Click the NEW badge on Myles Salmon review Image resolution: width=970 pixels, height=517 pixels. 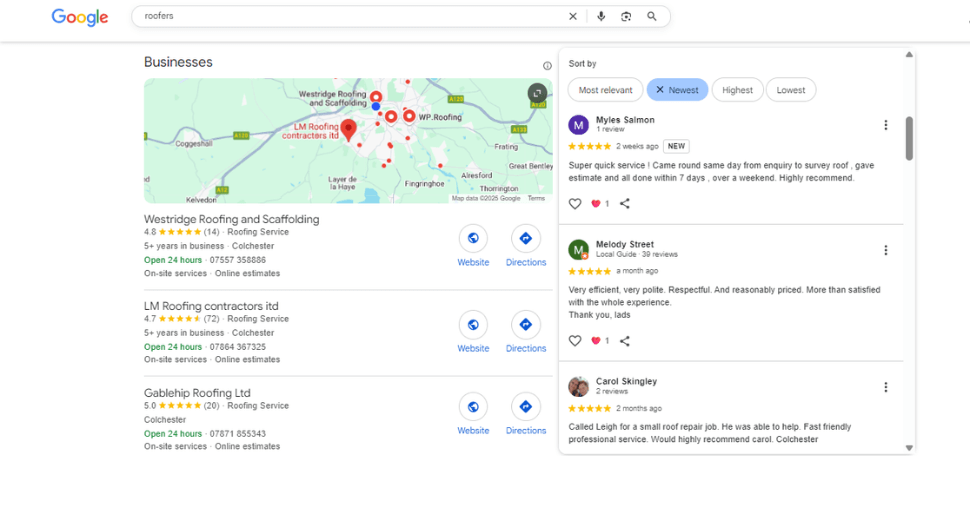676,147
